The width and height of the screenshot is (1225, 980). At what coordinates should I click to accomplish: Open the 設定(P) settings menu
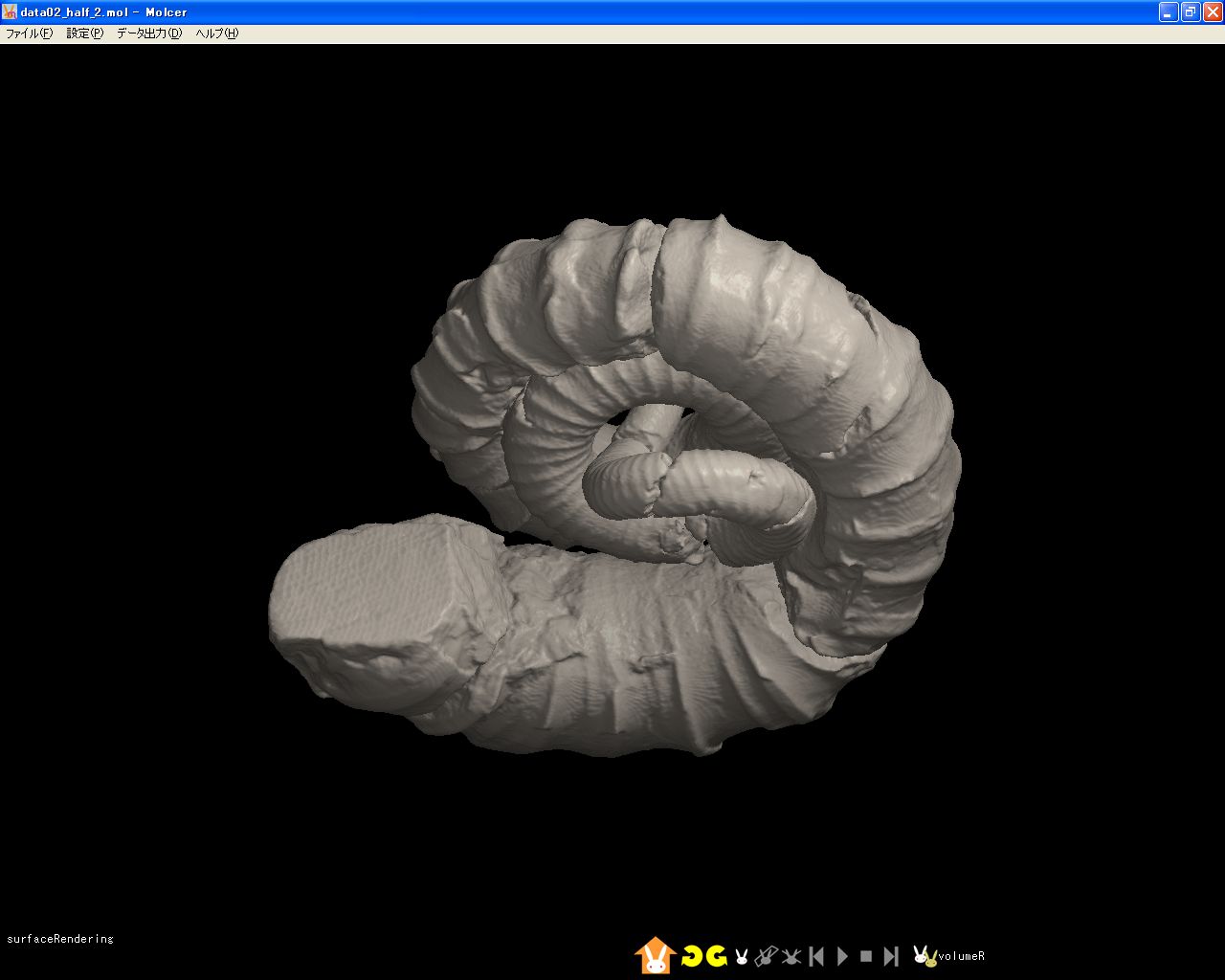click(84, 33)
